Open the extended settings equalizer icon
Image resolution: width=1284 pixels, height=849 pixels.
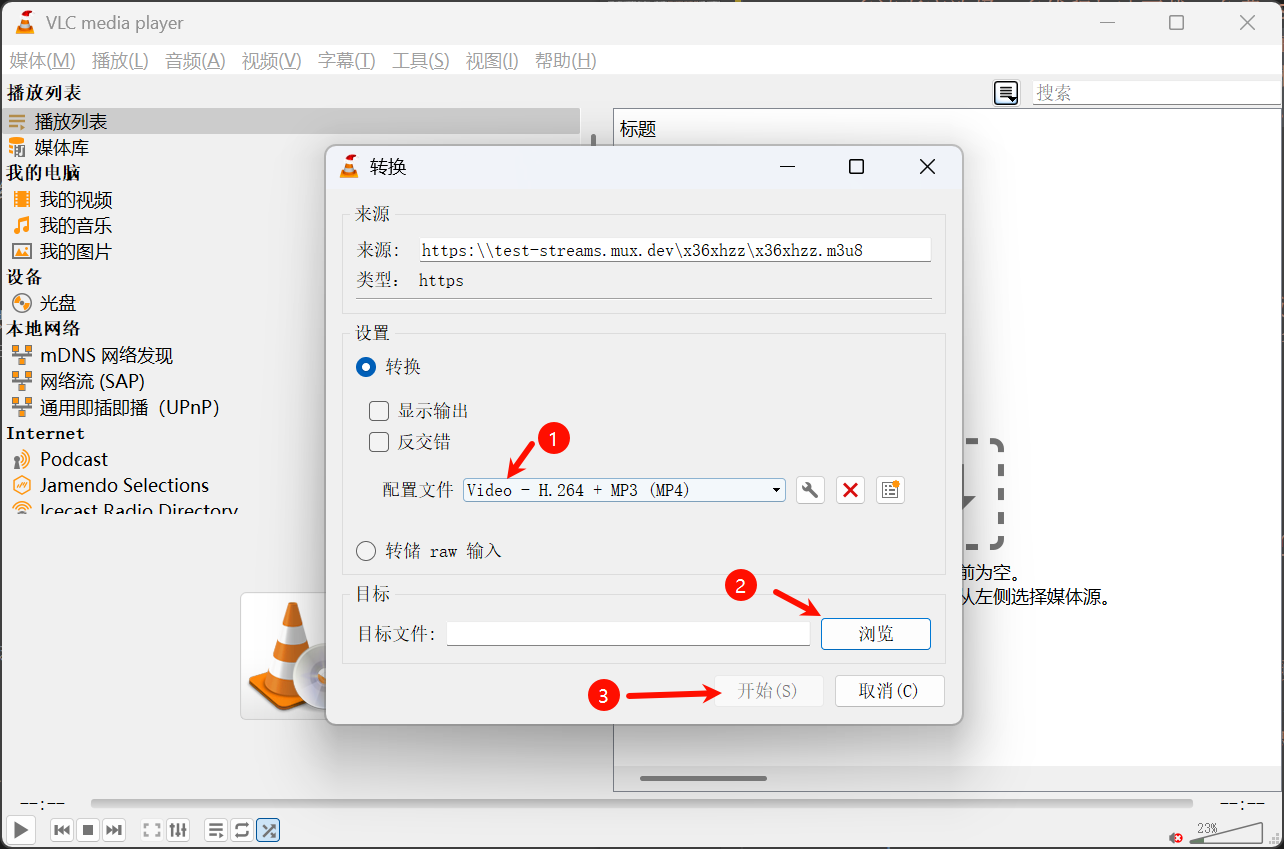coord(178,830)
